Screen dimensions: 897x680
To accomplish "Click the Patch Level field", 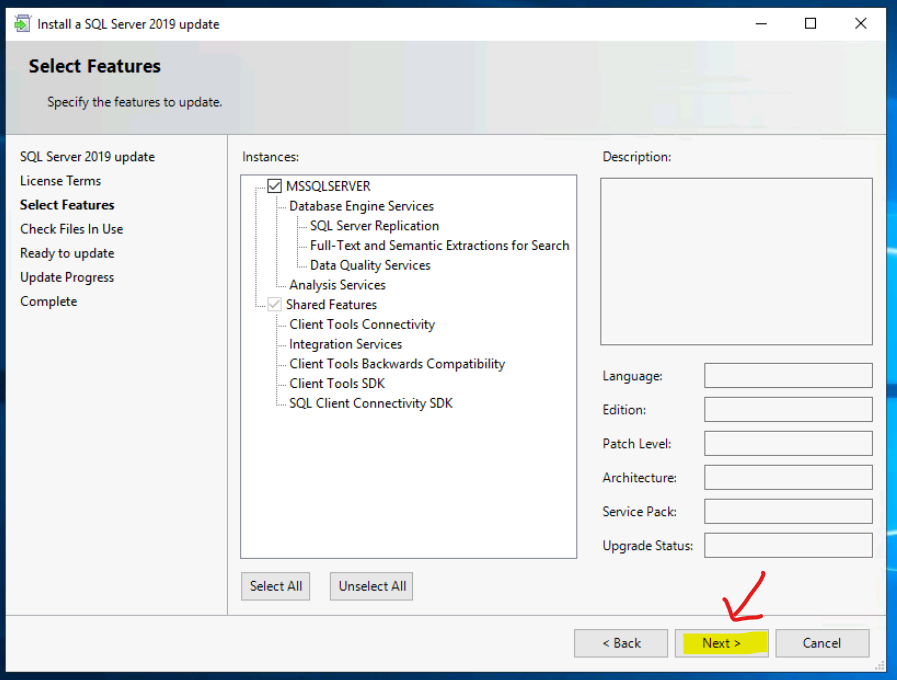I will click(788, 443).
